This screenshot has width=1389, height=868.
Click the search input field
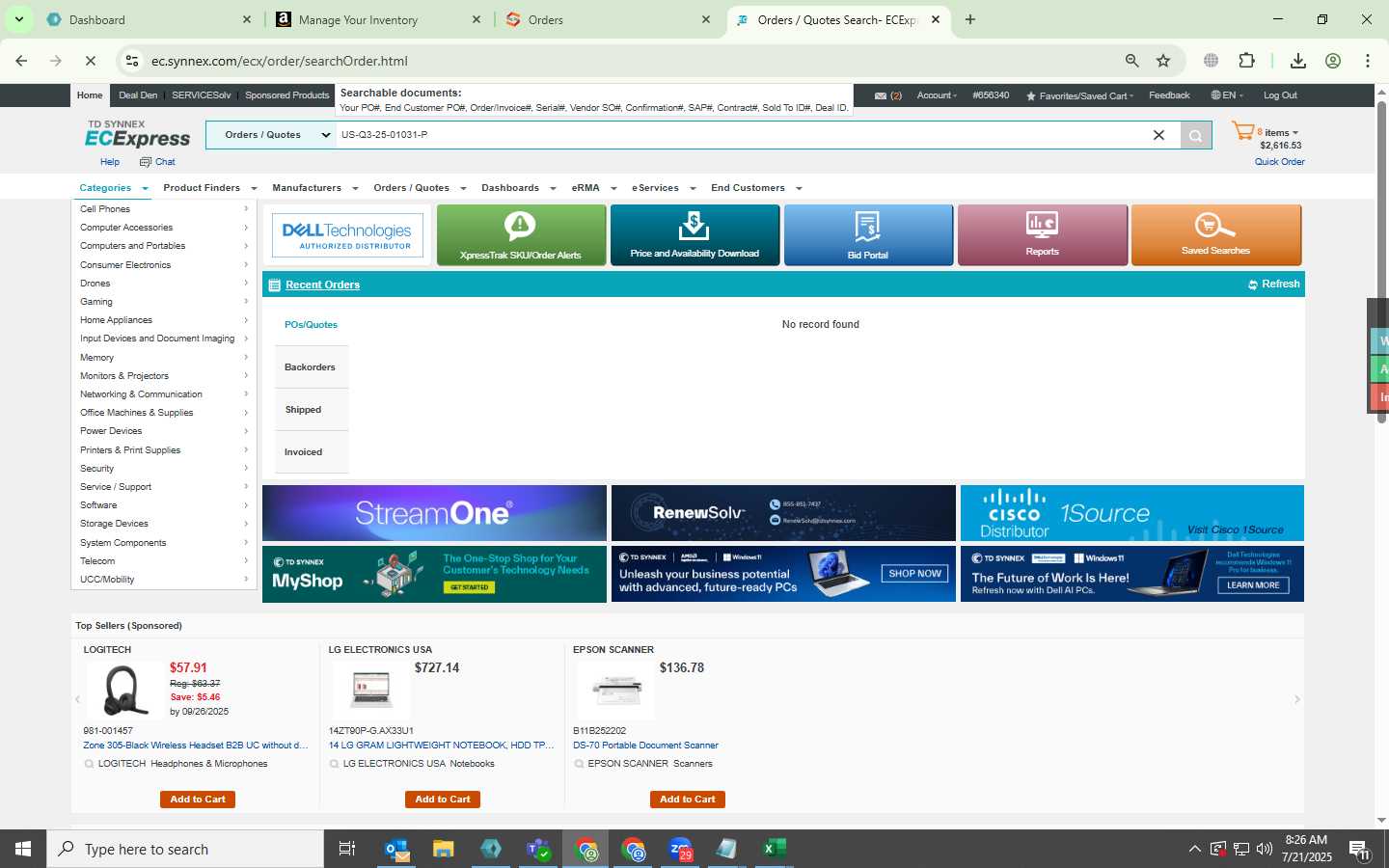(x=741, y=135)
